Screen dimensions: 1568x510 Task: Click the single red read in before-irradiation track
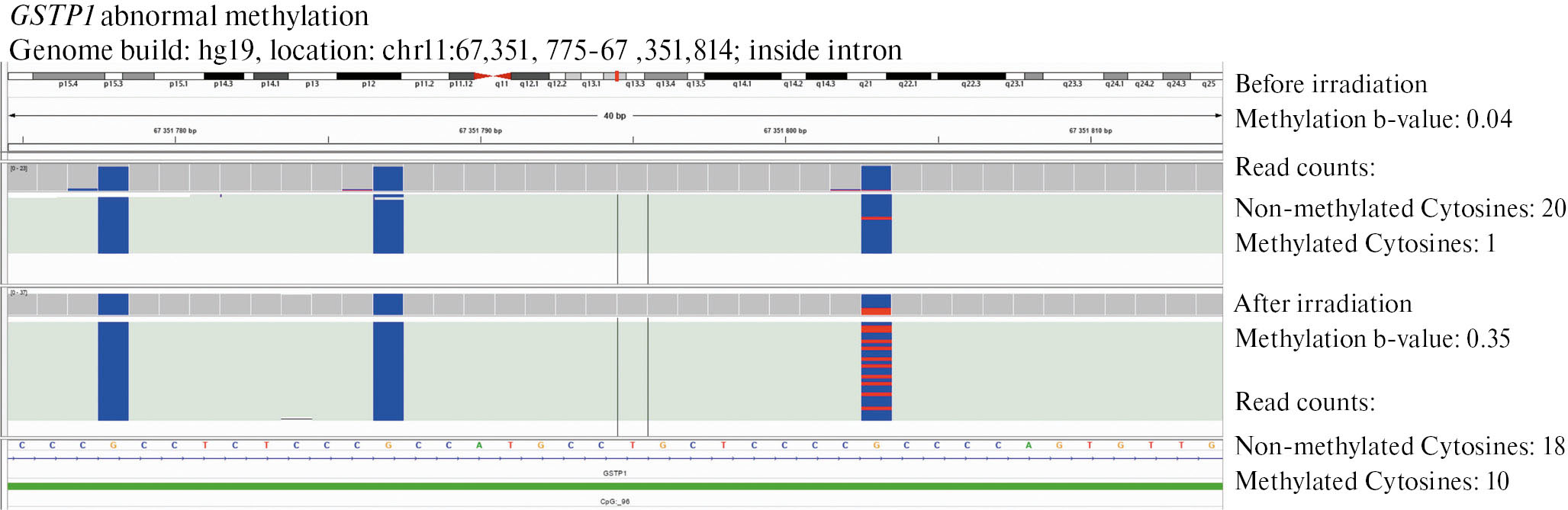[876, 218]
